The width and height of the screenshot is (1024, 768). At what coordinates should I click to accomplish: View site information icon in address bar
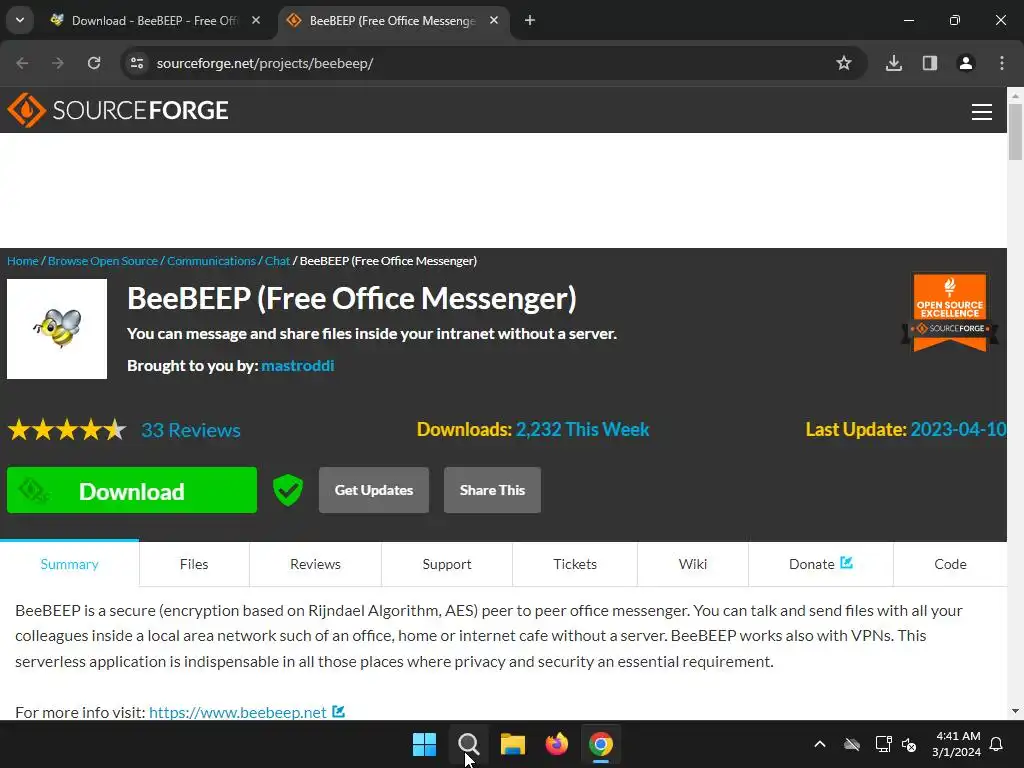coord(137,63)
